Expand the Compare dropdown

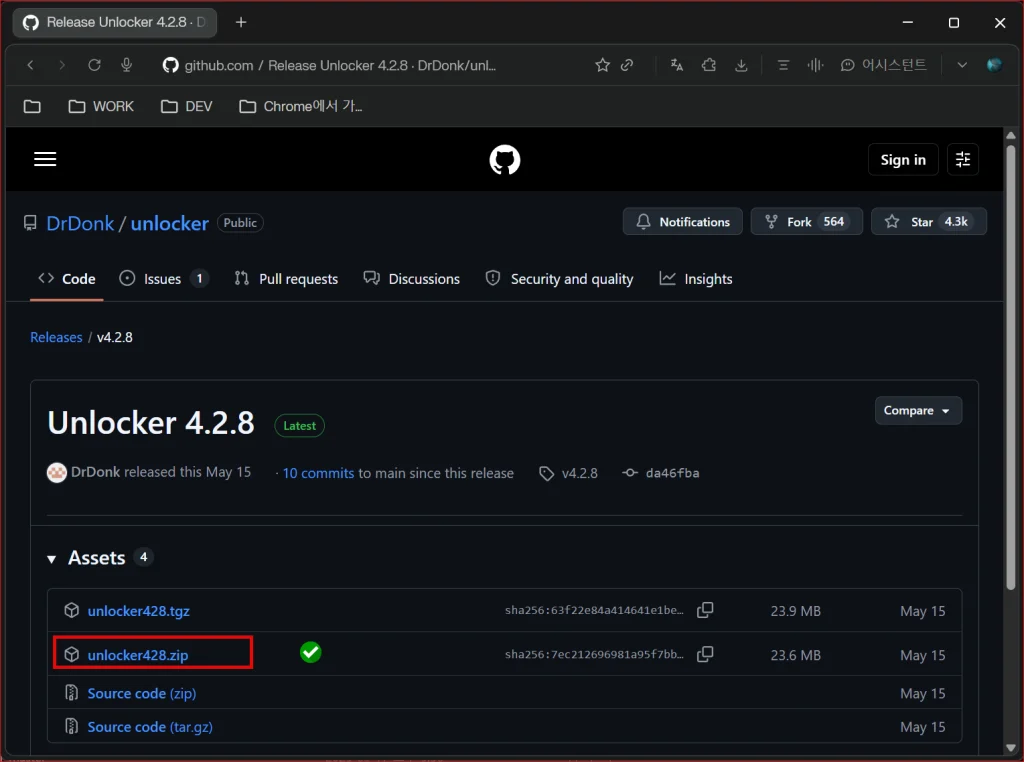[918, 410]
